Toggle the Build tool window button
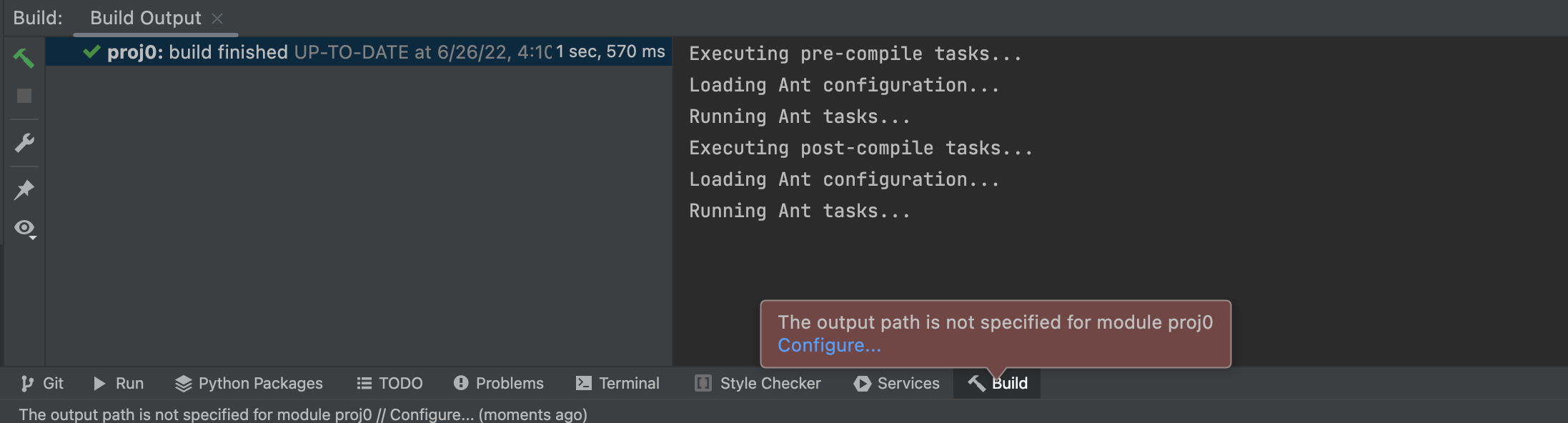The image size is (1568, 423). click(x=997, y=384)
